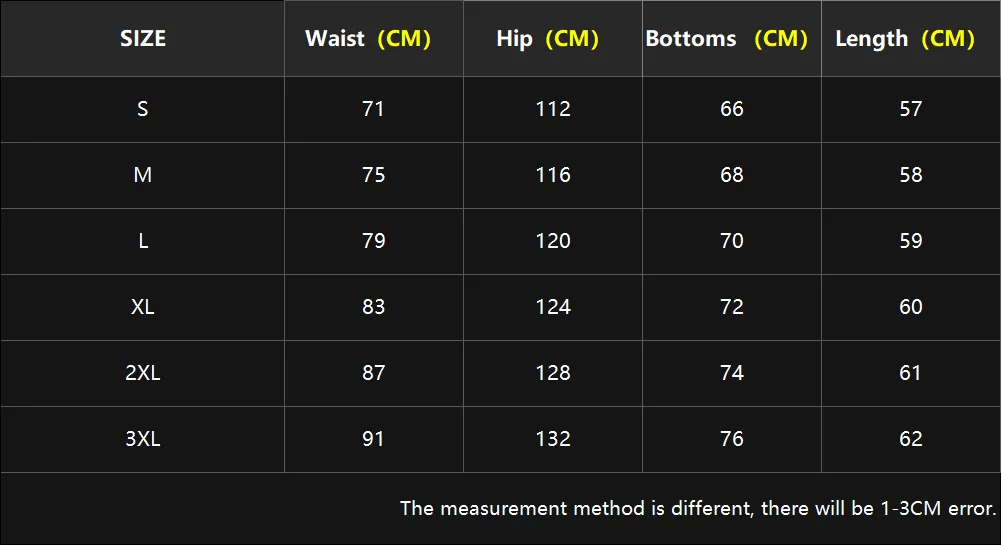Click the Length (CM) column header

[904, 39]
